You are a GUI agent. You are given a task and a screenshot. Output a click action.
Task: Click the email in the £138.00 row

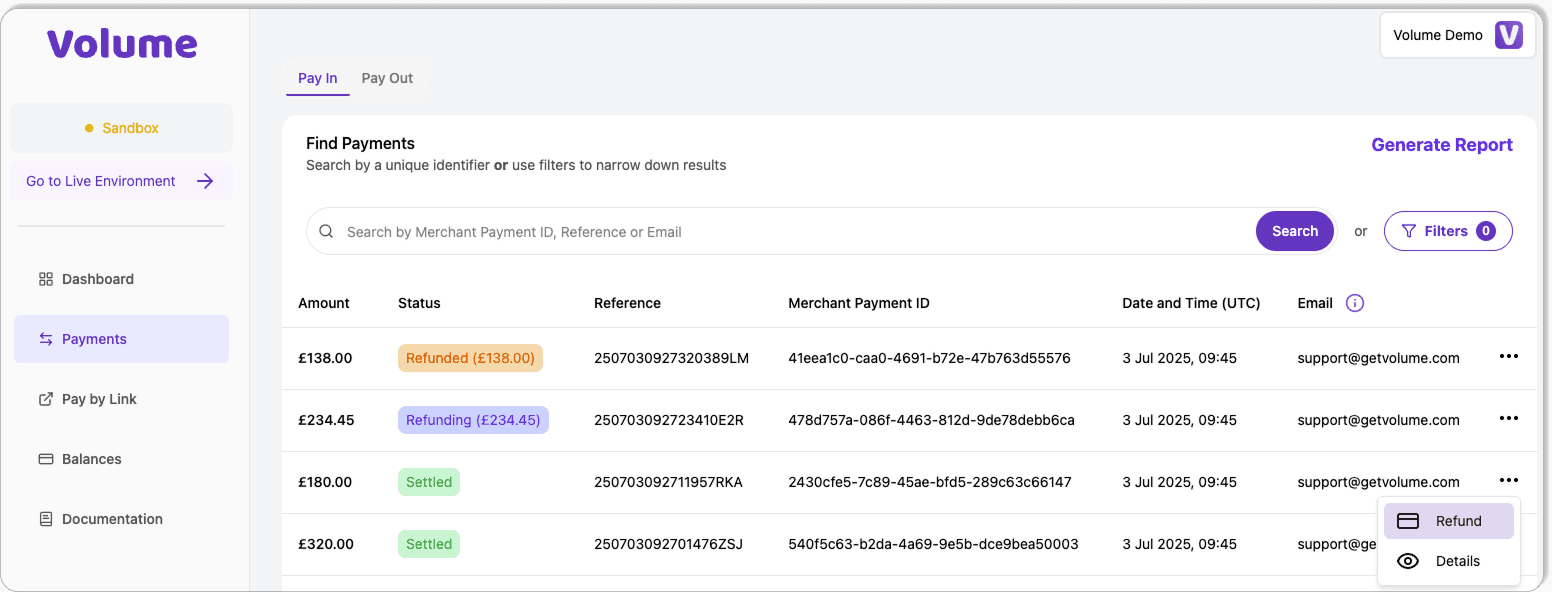click(x=1379, y=358)
